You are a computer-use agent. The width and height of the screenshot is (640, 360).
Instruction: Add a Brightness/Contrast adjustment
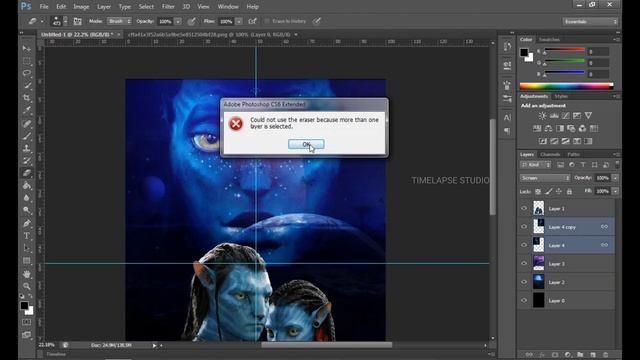pos(542,116)
